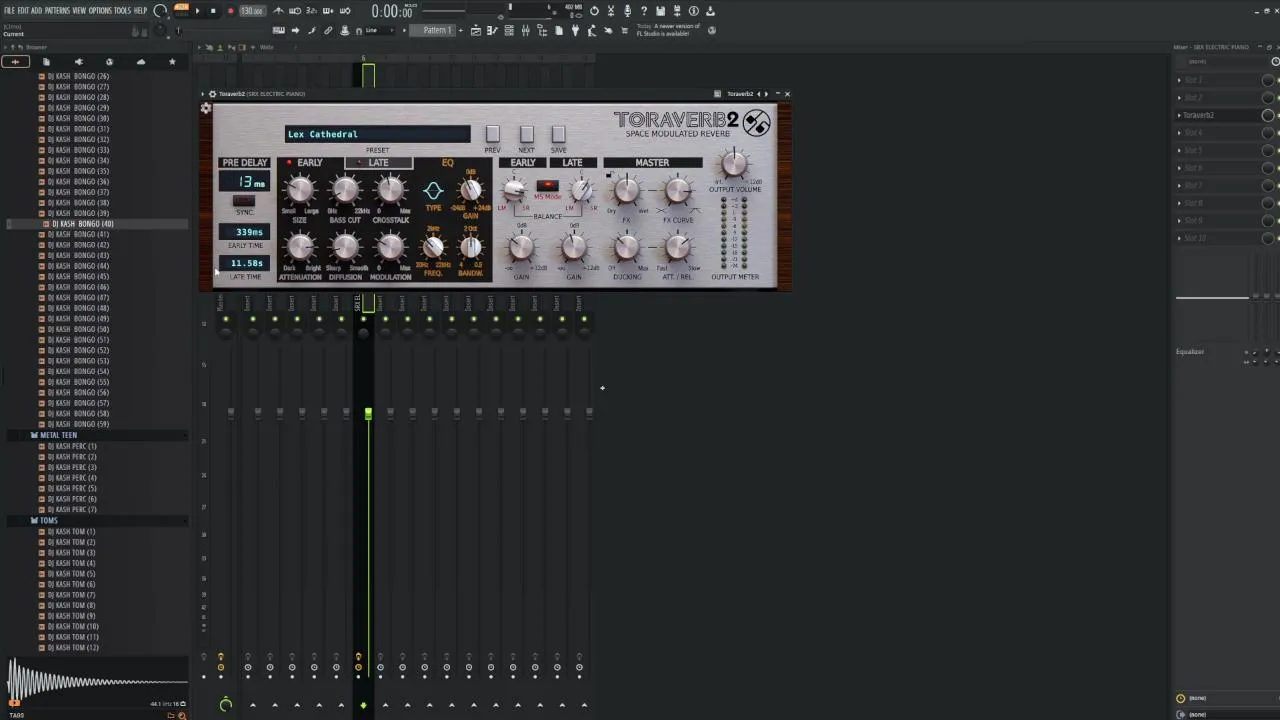Open the FILE menu
This screenshot has height=720, width=1280.
10,10
